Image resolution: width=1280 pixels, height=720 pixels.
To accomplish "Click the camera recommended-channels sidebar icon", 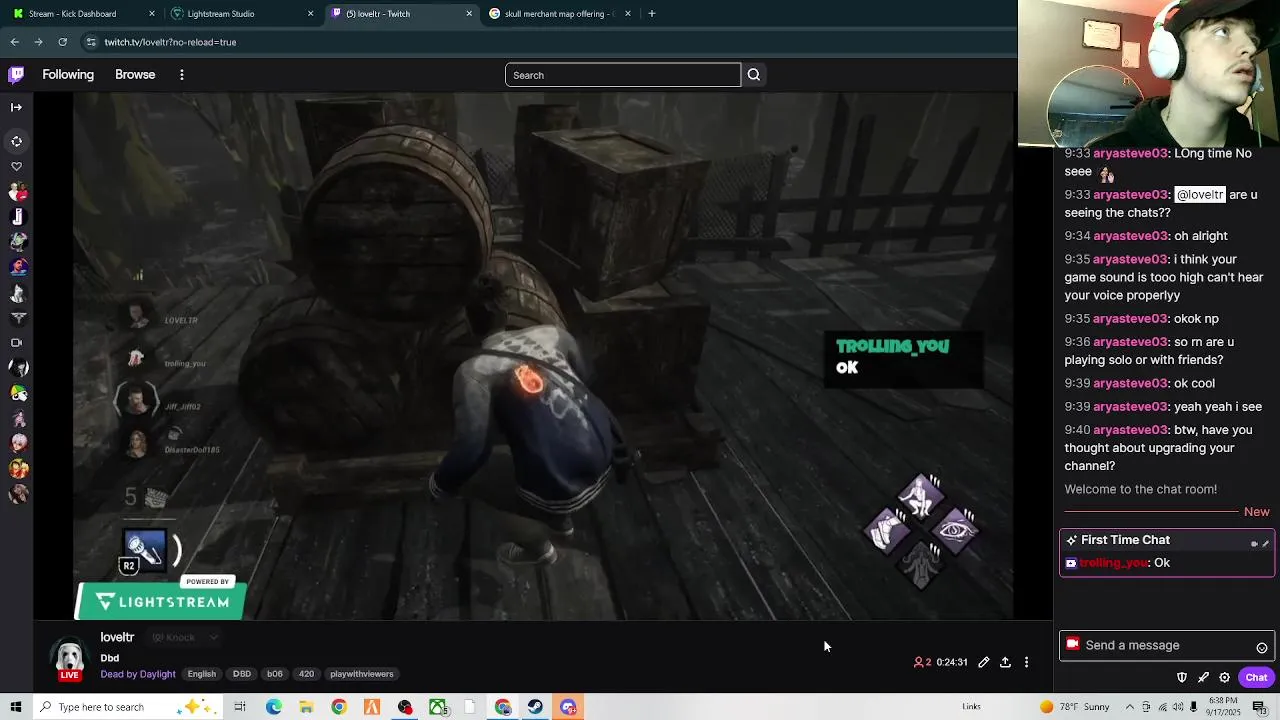I will [16, 343].
